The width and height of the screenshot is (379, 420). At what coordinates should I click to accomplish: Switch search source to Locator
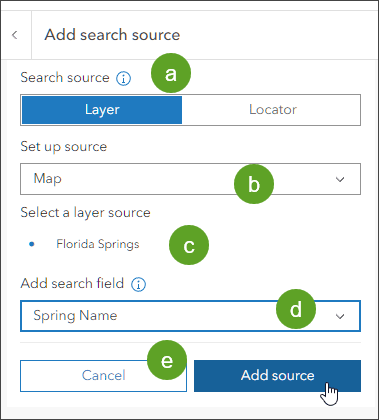271,110
